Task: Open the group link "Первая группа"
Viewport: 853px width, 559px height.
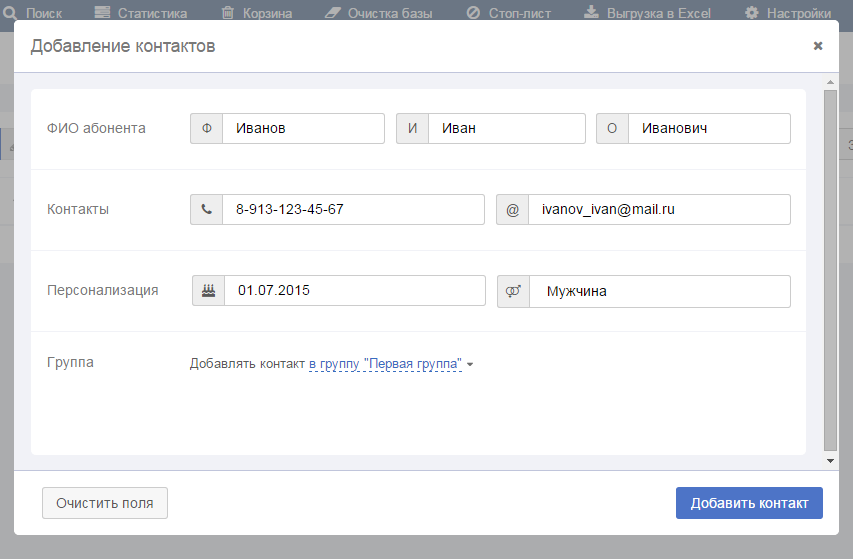Action: tap(385, 364)
